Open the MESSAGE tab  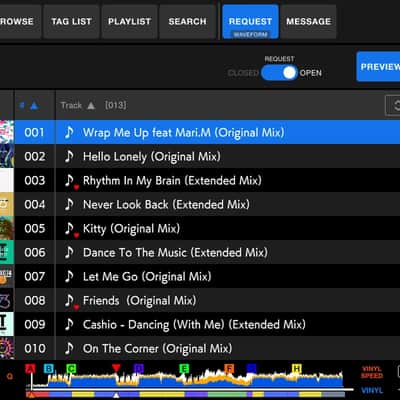coord(309,22)
